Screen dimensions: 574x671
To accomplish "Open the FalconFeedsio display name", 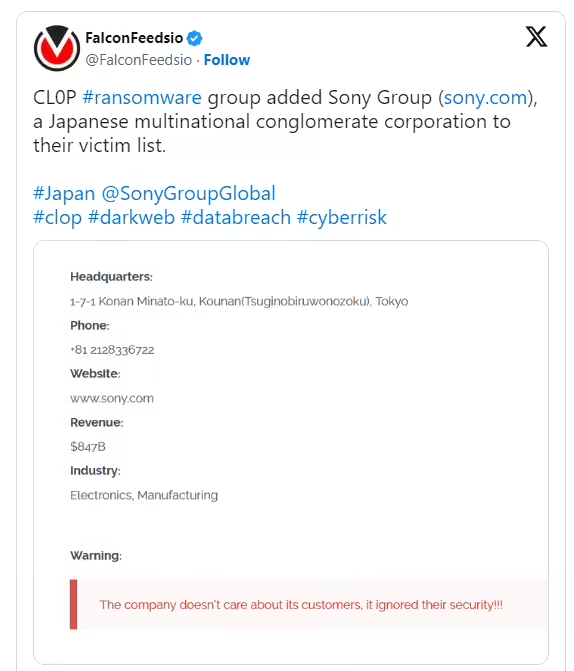I will (134, 38).
